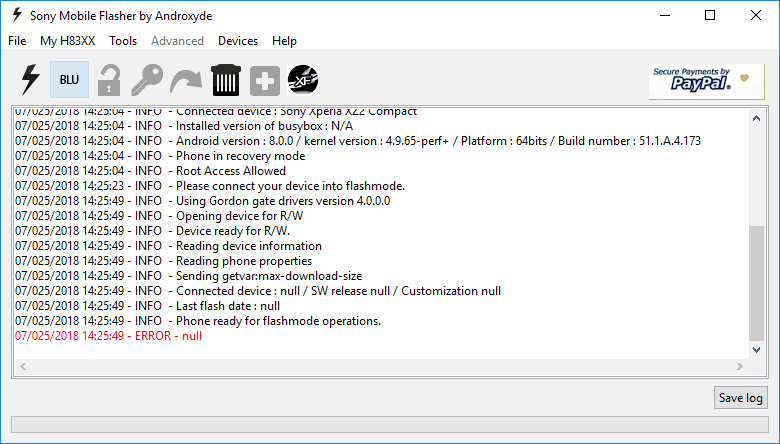Click the 'Using Gordon gate drivers version' line

pos(202,201)
